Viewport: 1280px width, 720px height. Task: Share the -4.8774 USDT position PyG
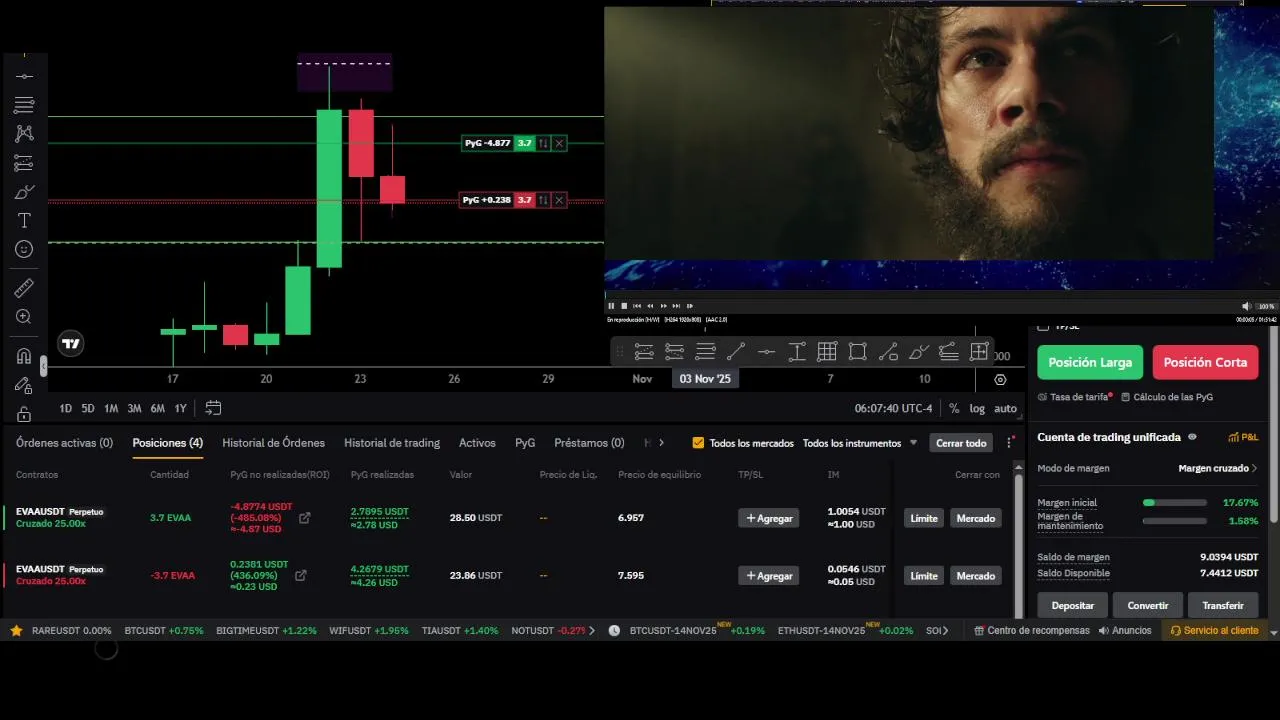(x=305, y=518)
